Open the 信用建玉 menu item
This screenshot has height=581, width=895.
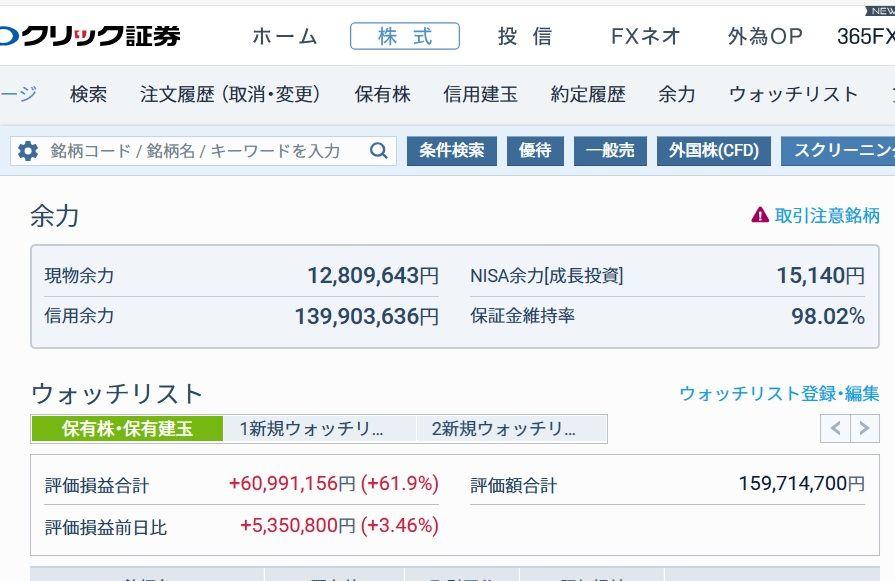[480, 94]
